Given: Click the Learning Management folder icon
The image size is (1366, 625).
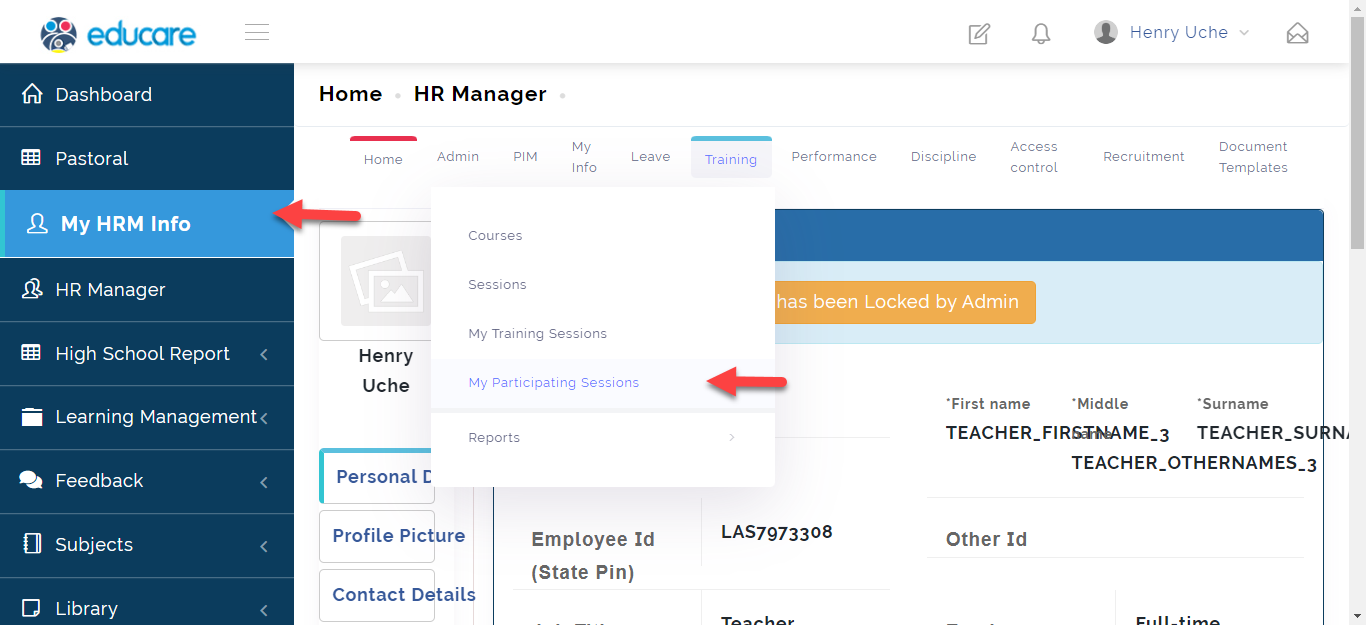Looking at the screenshot, I should tap(32, 417).
